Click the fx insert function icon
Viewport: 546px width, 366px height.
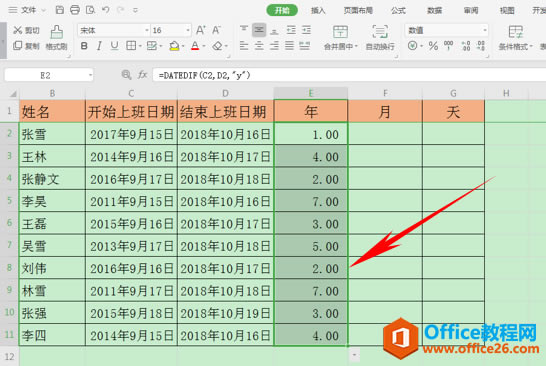tap(142, 75)
